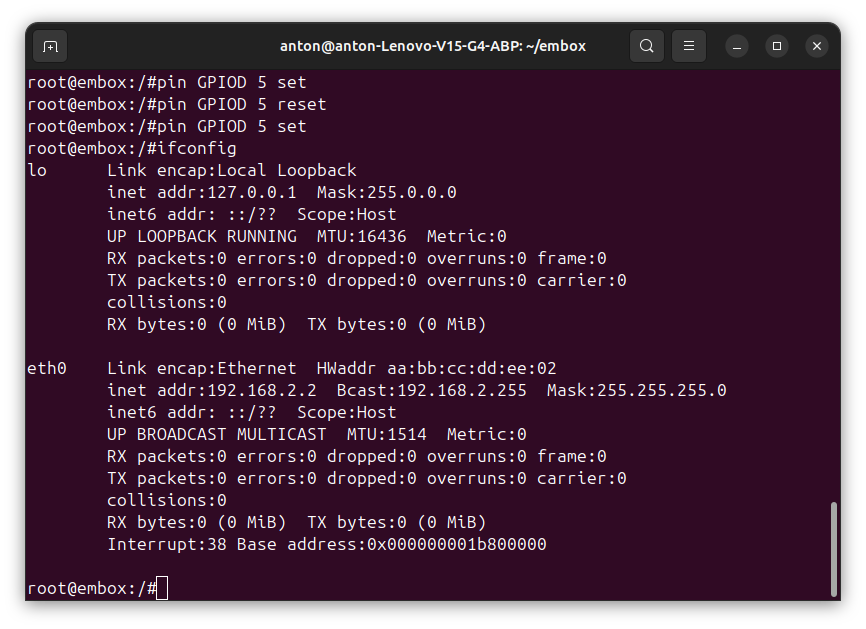
Task: Minimize the terminal window
Action: [737, 46]
